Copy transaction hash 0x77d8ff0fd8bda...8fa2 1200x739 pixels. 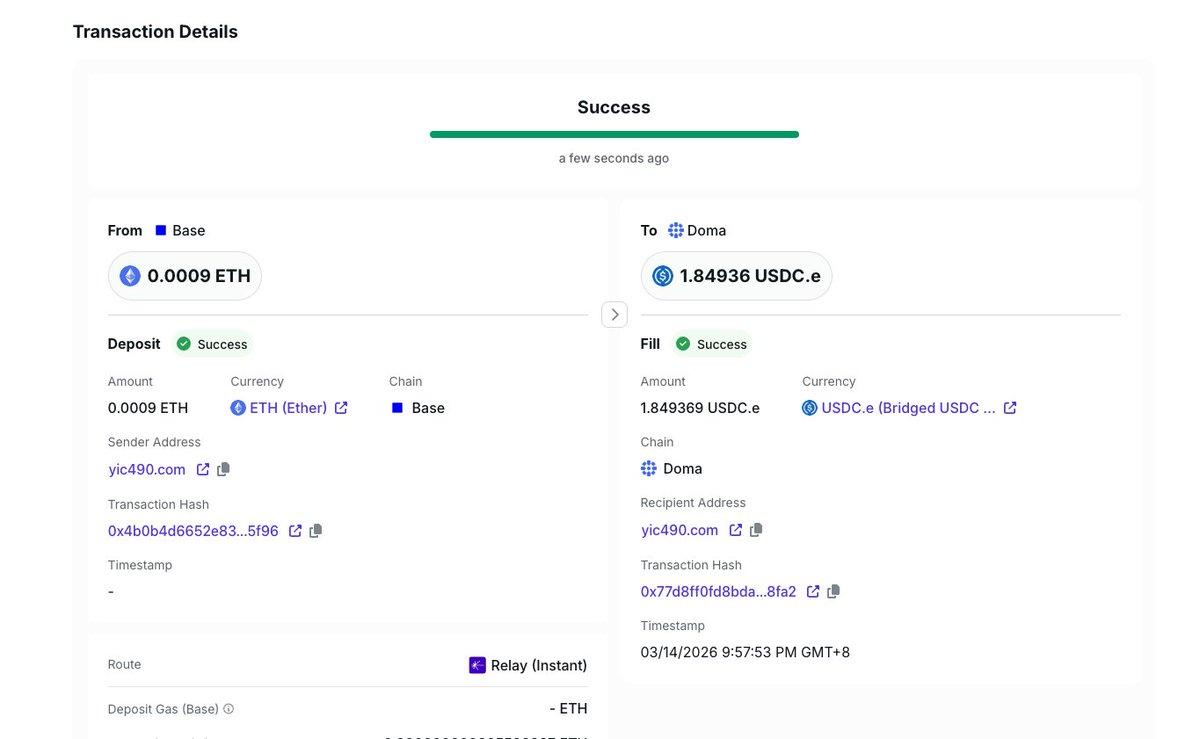coord(834,592)
